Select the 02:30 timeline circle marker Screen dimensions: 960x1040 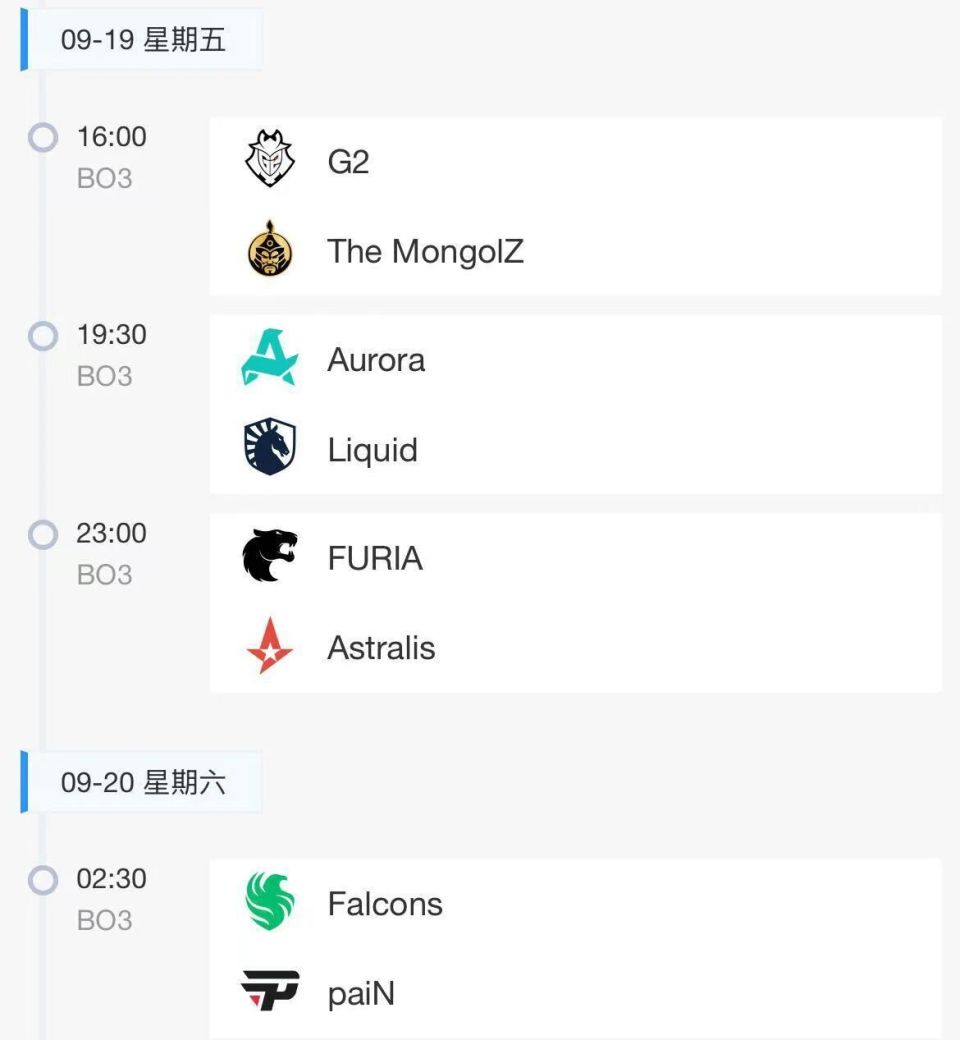(x=43, y=879)
